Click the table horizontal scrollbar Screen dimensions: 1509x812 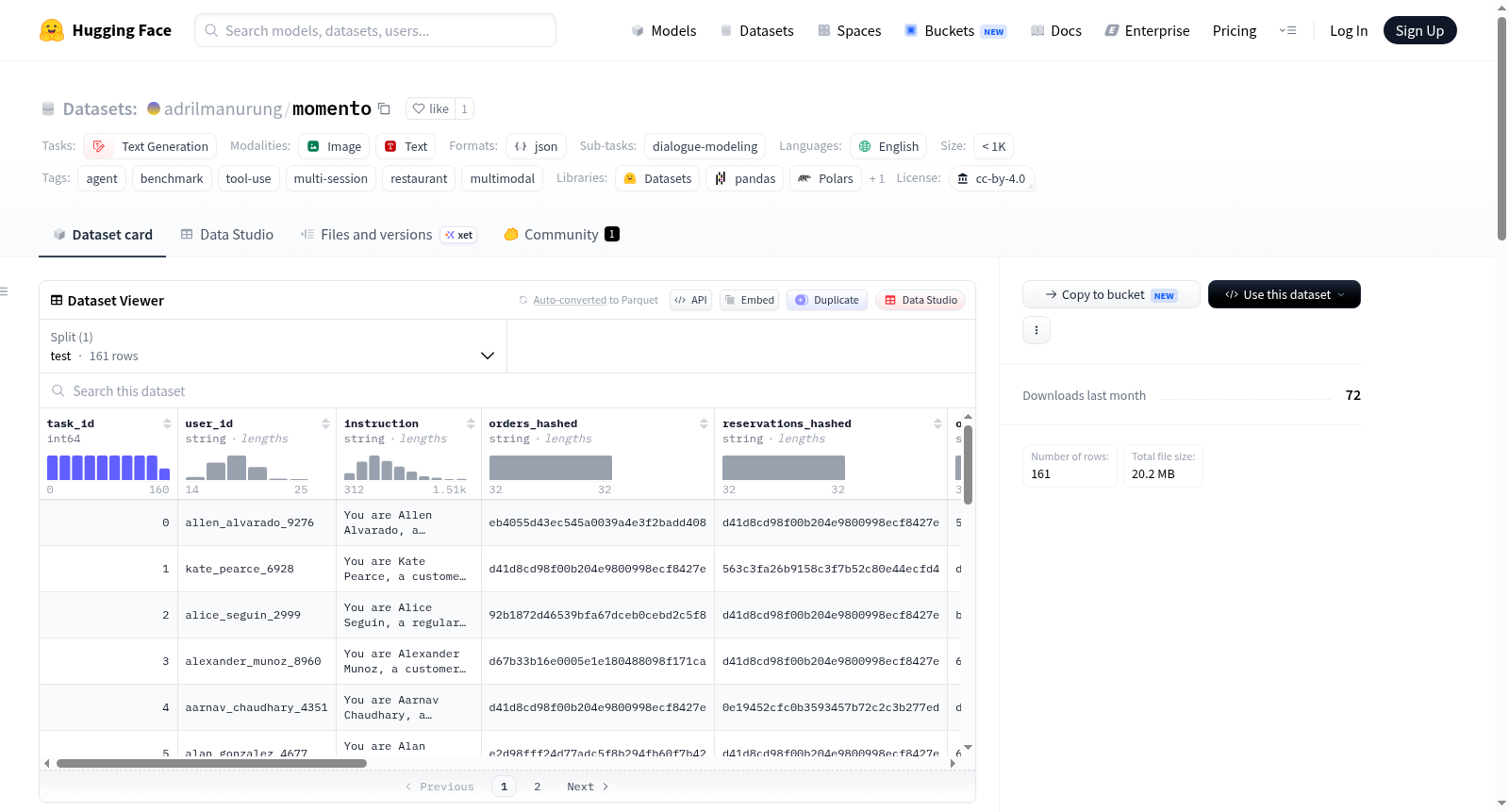tap(211, 763)
